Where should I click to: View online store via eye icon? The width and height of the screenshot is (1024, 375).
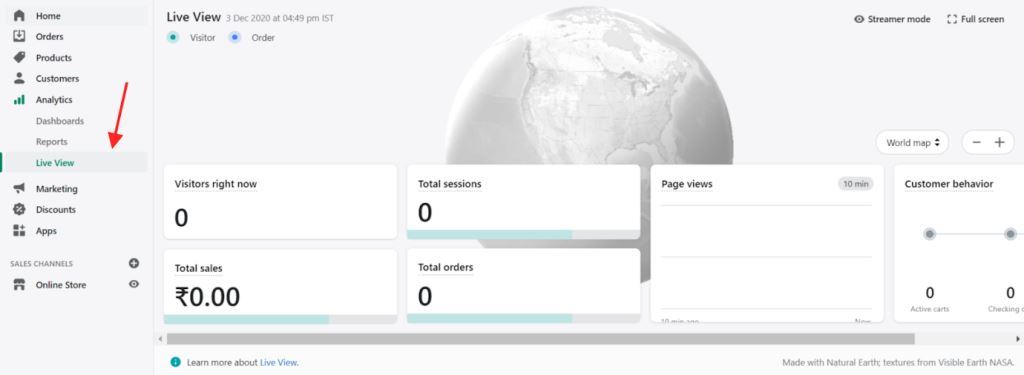tap(134, 284)
